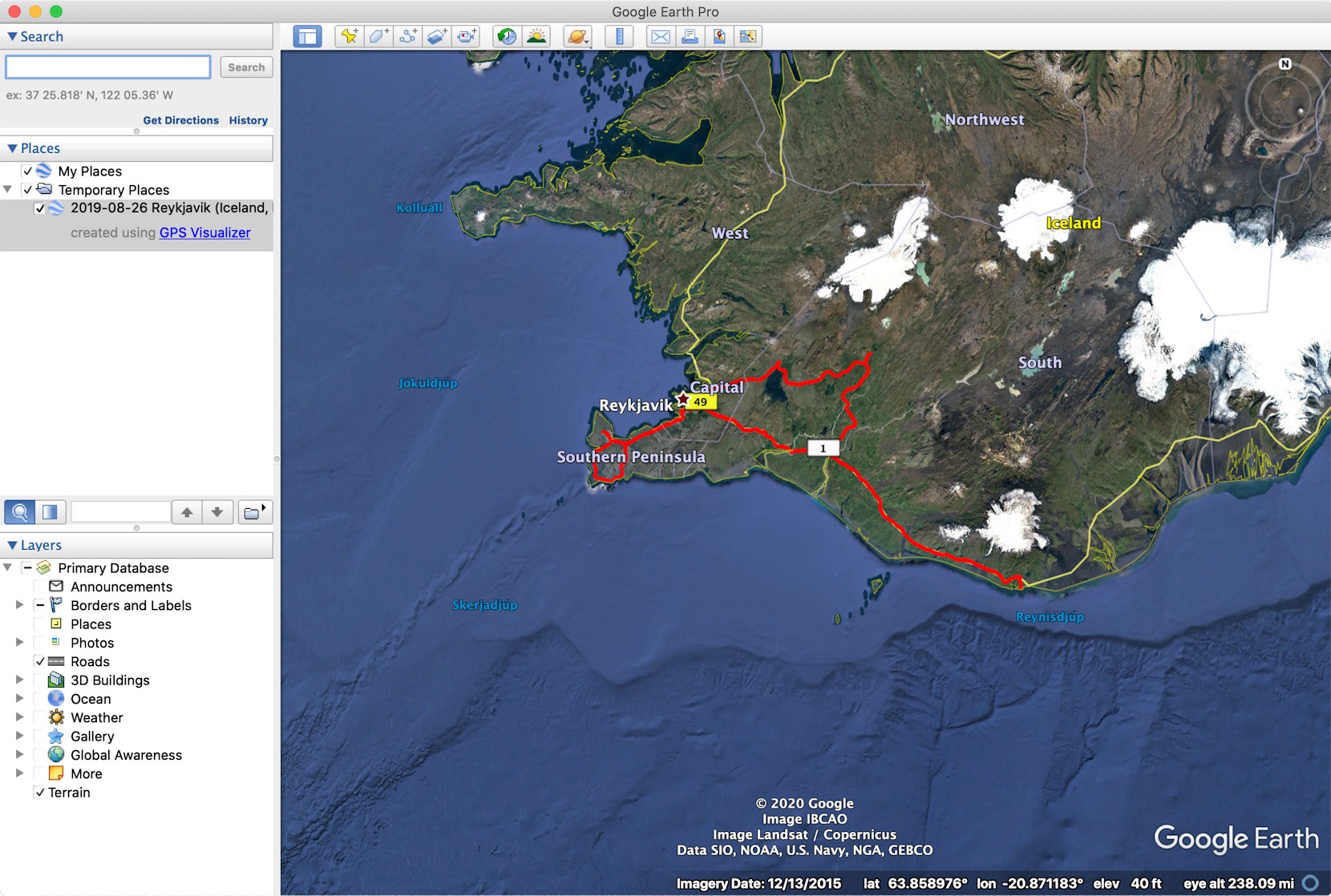1331x896 pixels.
Task: Open the add folder button in Places
Action: pos(255,512)
